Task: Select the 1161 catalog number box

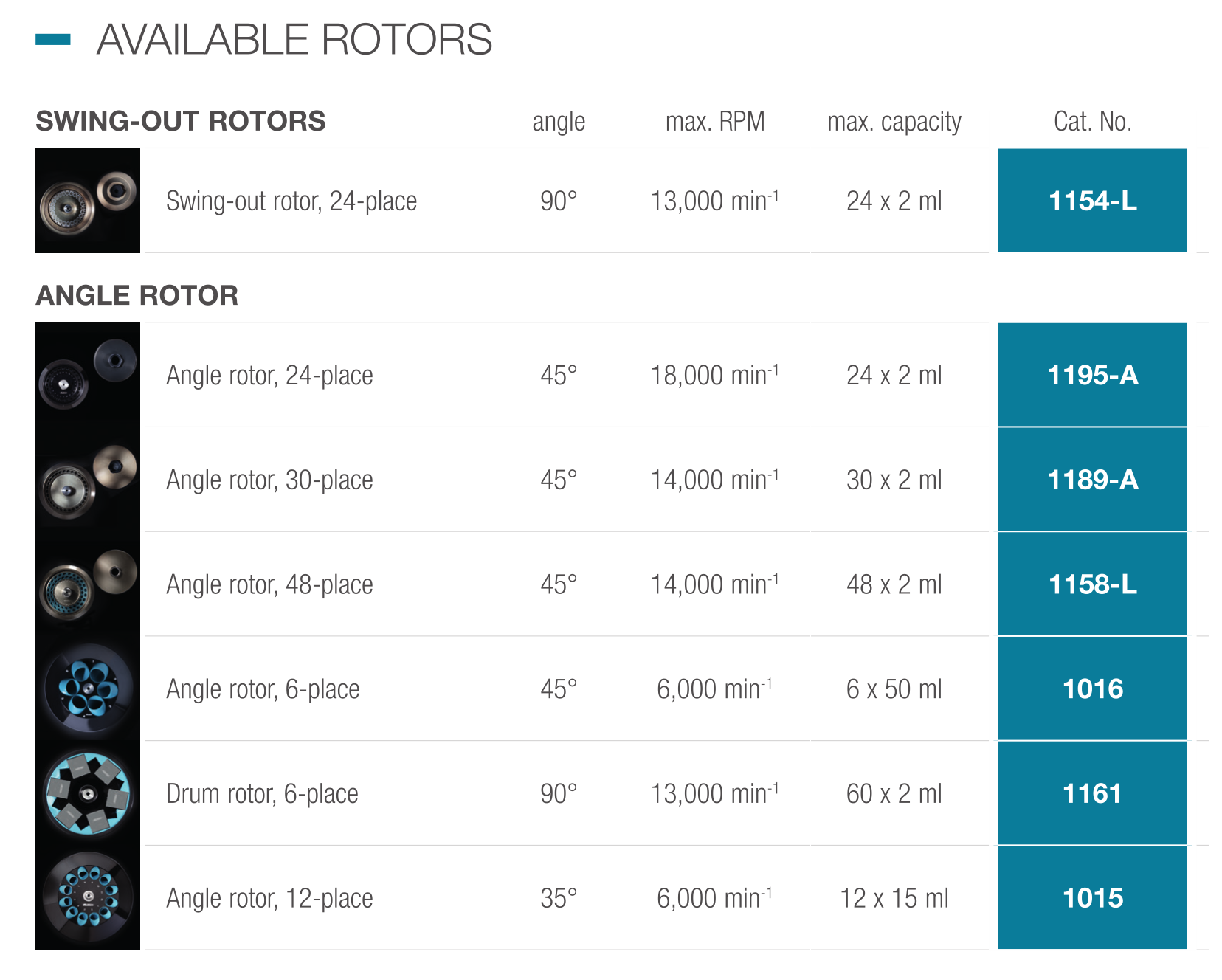Action: [x=1092, y=794]
